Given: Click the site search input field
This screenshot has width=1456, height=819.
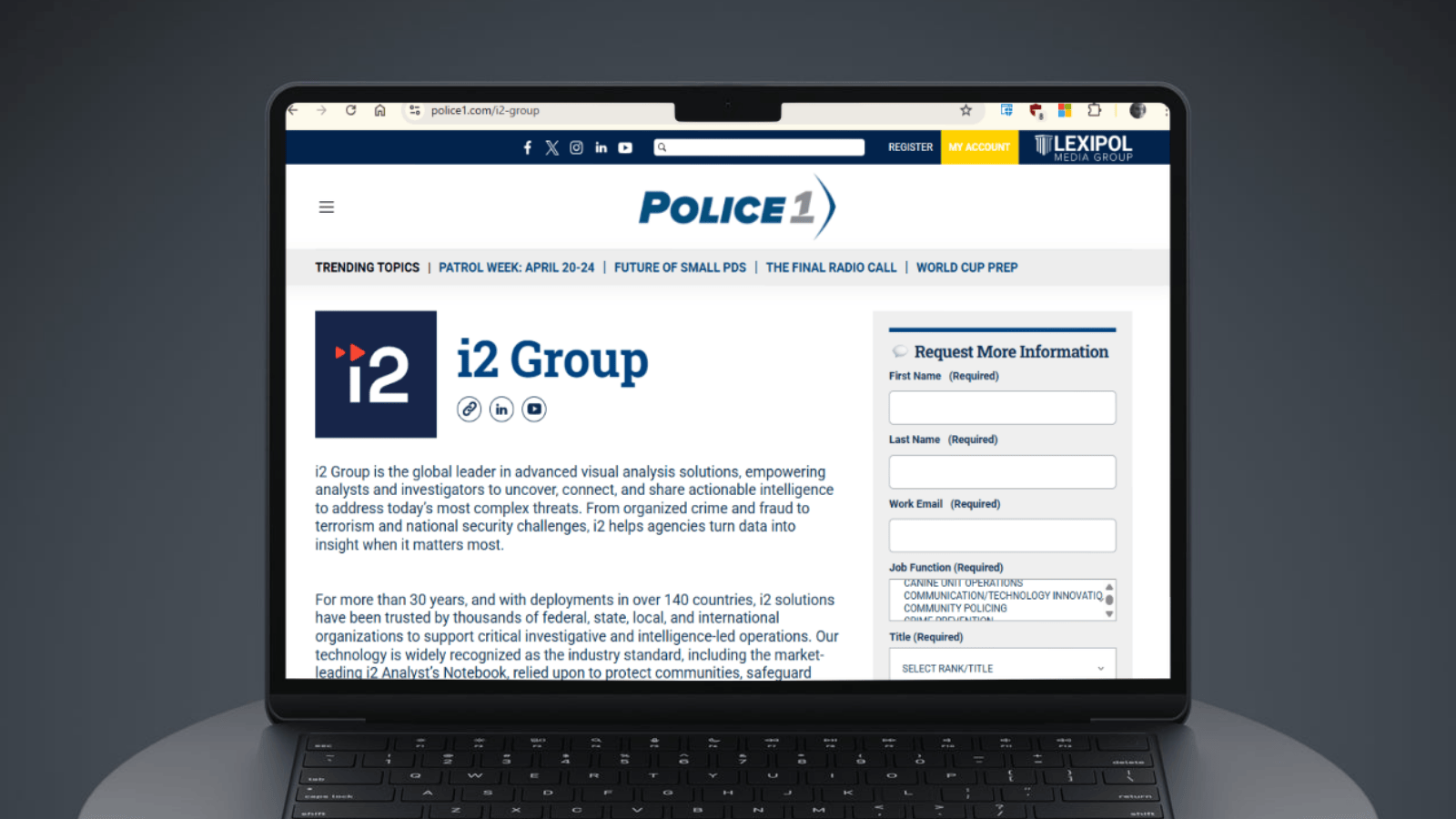Looking at the screenshot, I should tap(759, 147).
